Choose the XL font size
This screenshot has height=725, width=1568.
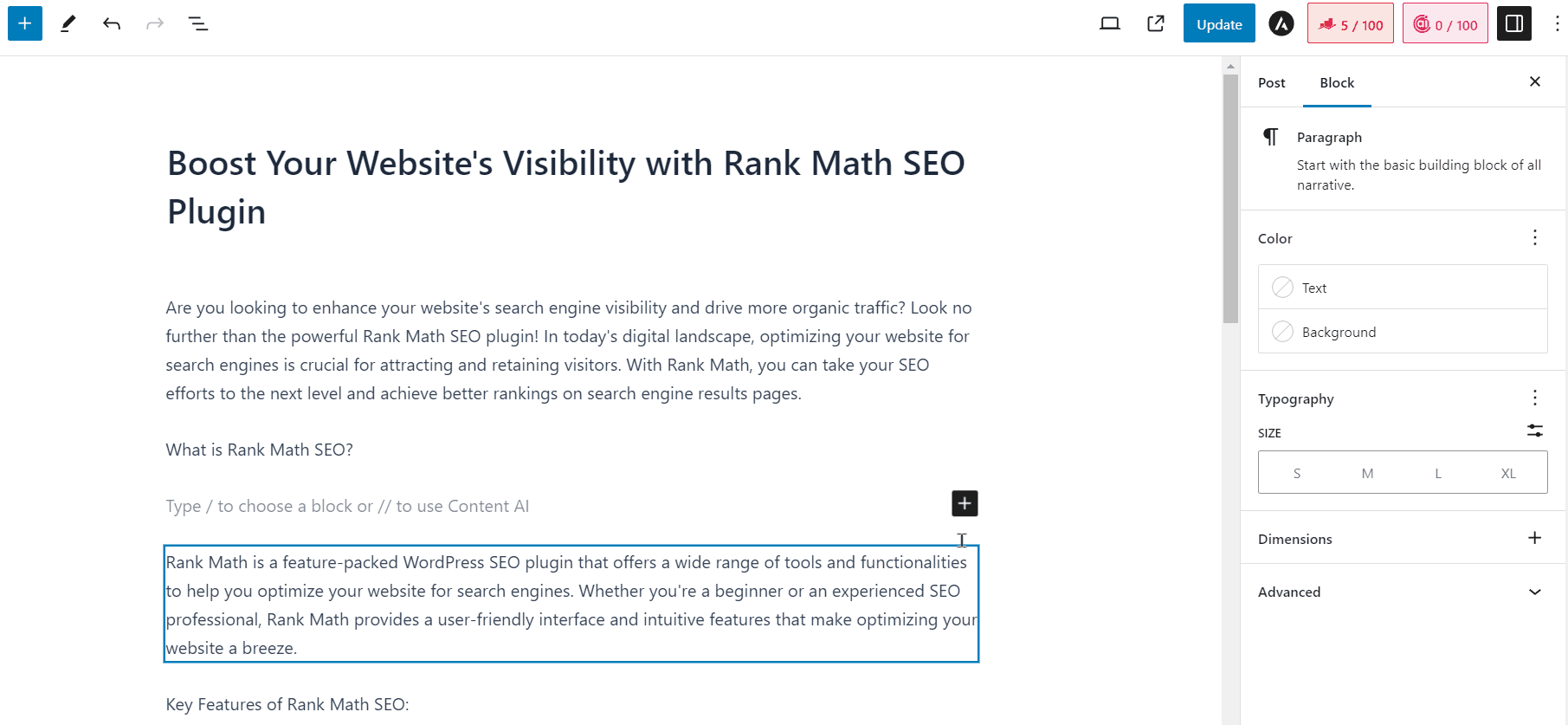click(x=1508, y=473)
